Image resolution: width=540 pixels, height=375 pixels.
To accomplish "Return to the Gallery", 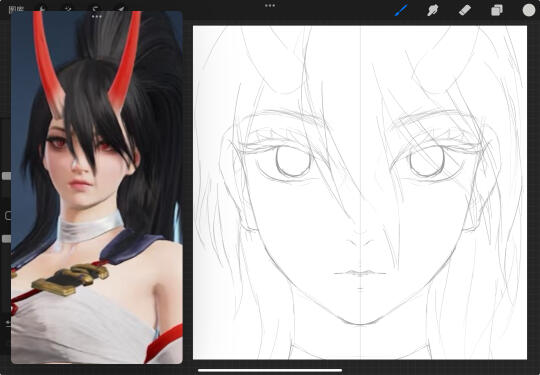I will tap(16, 9).
